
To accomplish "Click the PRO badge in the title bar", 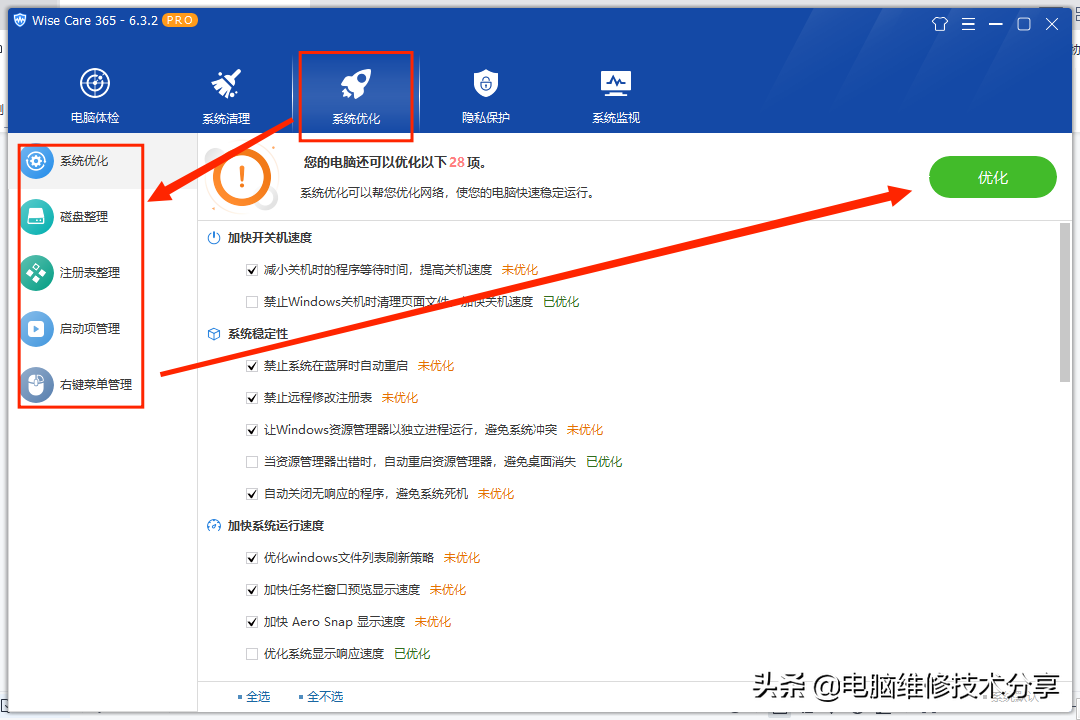I will click(x=180, y=20).
